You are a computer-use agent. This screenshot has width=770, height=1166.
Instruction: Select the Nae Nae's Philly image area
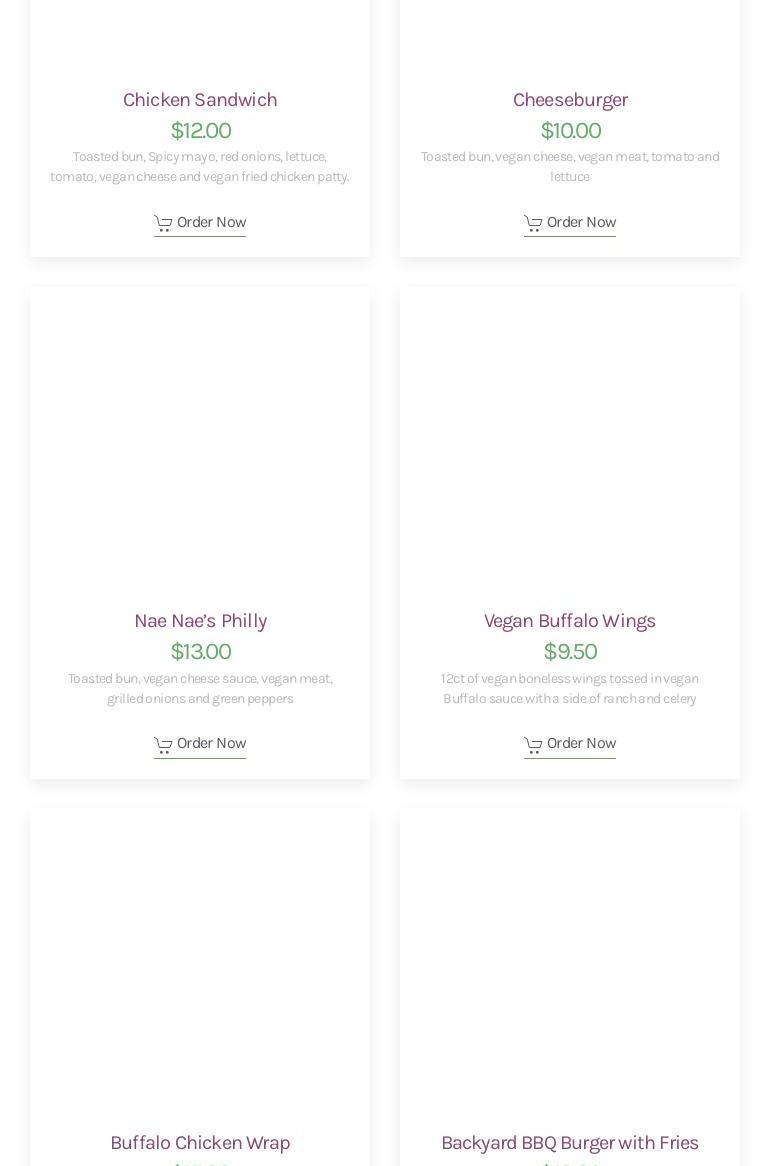pyautogui.click(x=200, y=442)
